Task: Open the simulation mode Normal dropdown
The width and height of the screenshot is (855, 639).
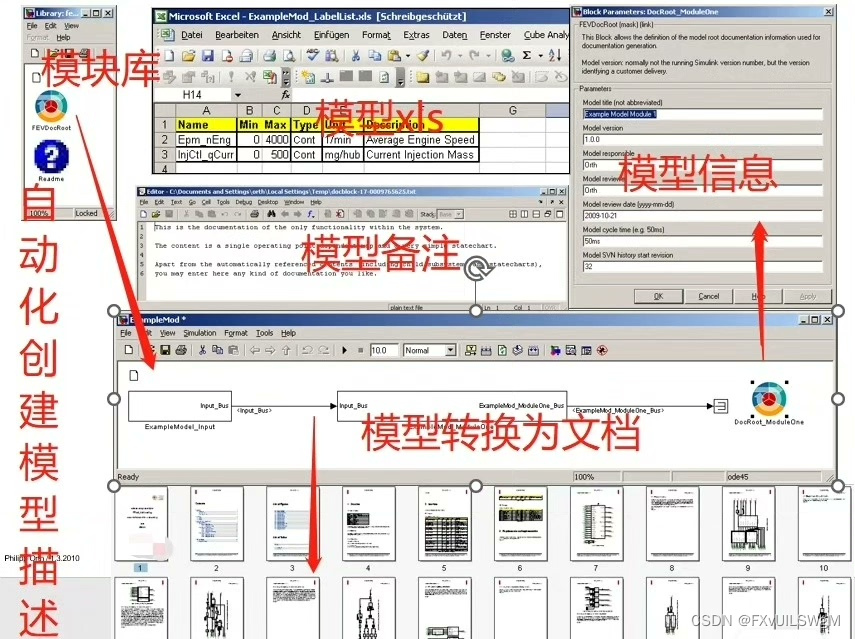Action: point(450,351)
